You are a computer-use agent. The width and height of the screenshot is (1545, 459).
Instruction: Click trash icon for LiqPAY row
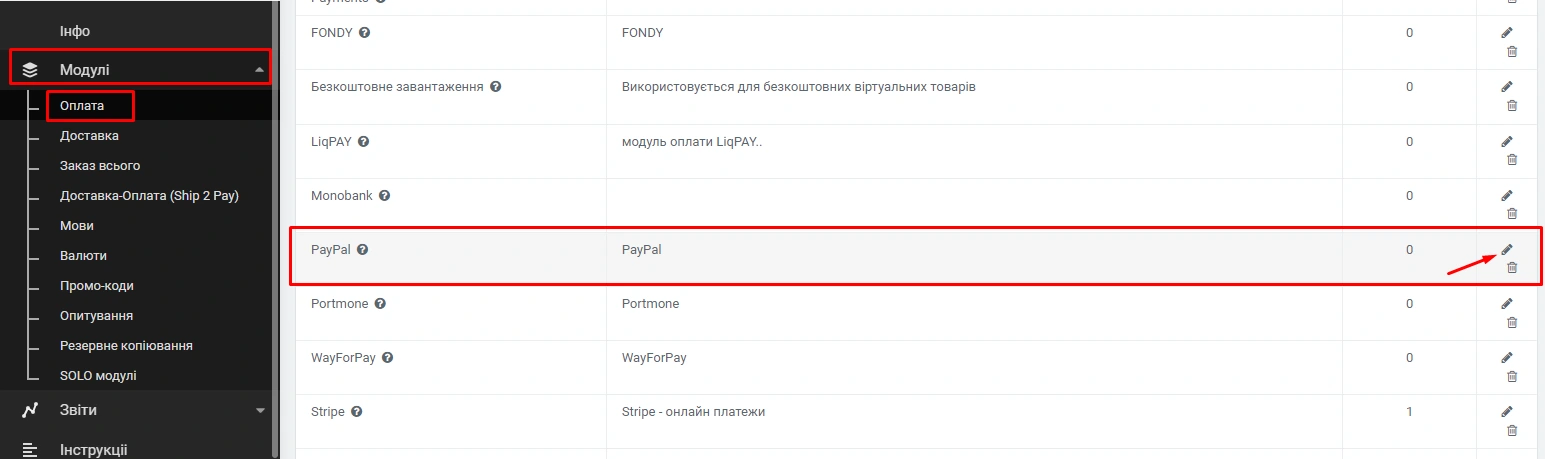[1511, 159]
